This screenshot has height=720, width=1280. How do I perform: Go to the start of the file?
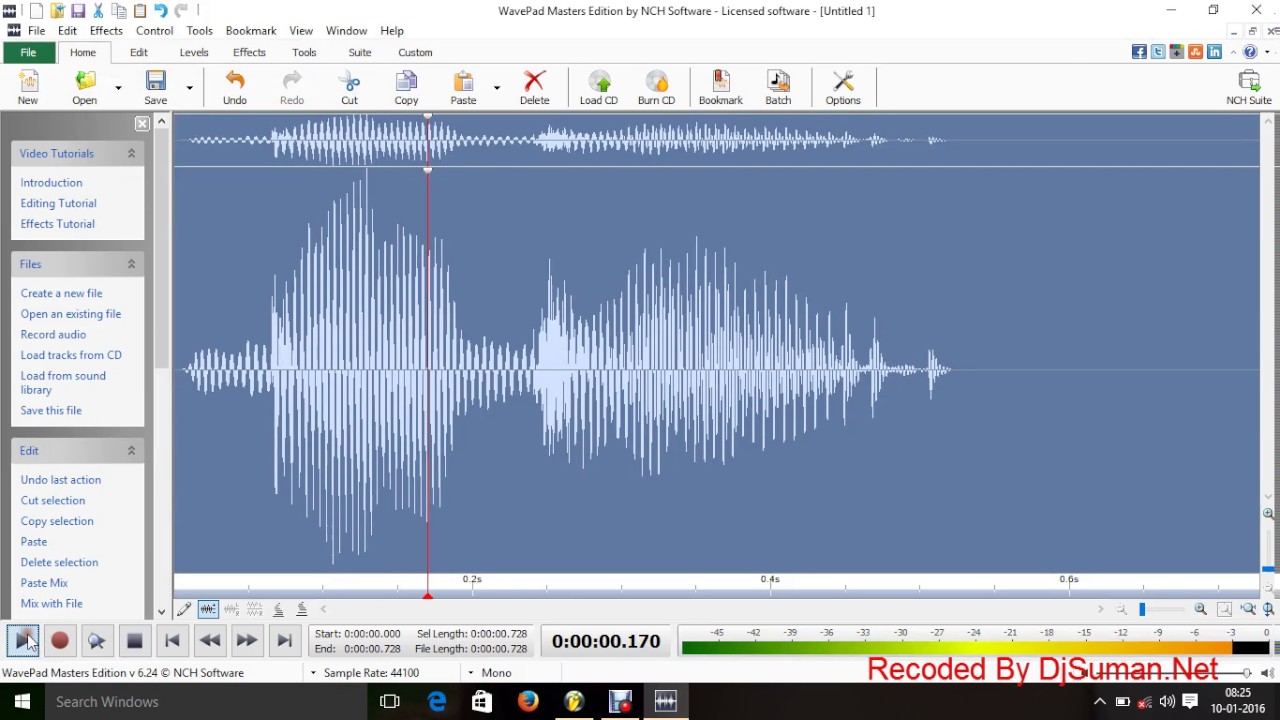(172, 641)
